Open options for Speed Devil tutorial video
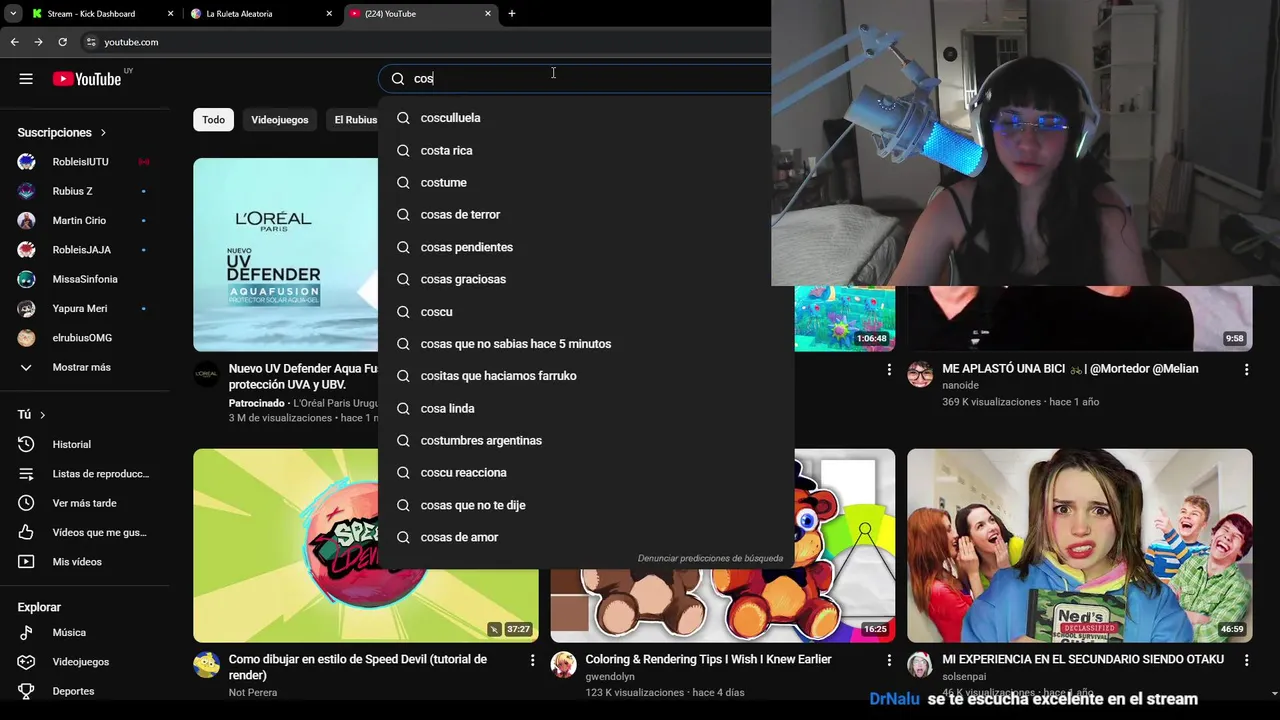Screen dimensions: 1280x720 click(532, 661)
